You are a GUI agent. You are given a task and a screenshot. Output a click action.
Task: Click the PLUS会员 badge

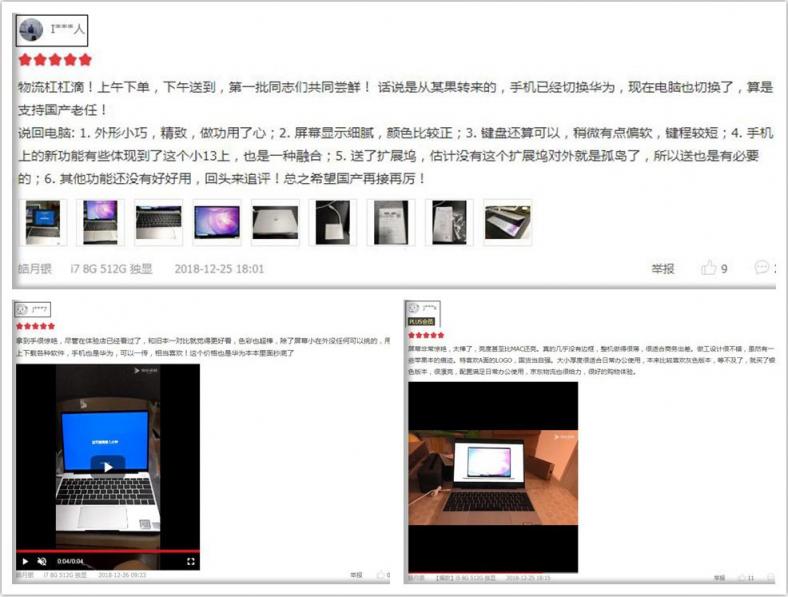point(421,321)
